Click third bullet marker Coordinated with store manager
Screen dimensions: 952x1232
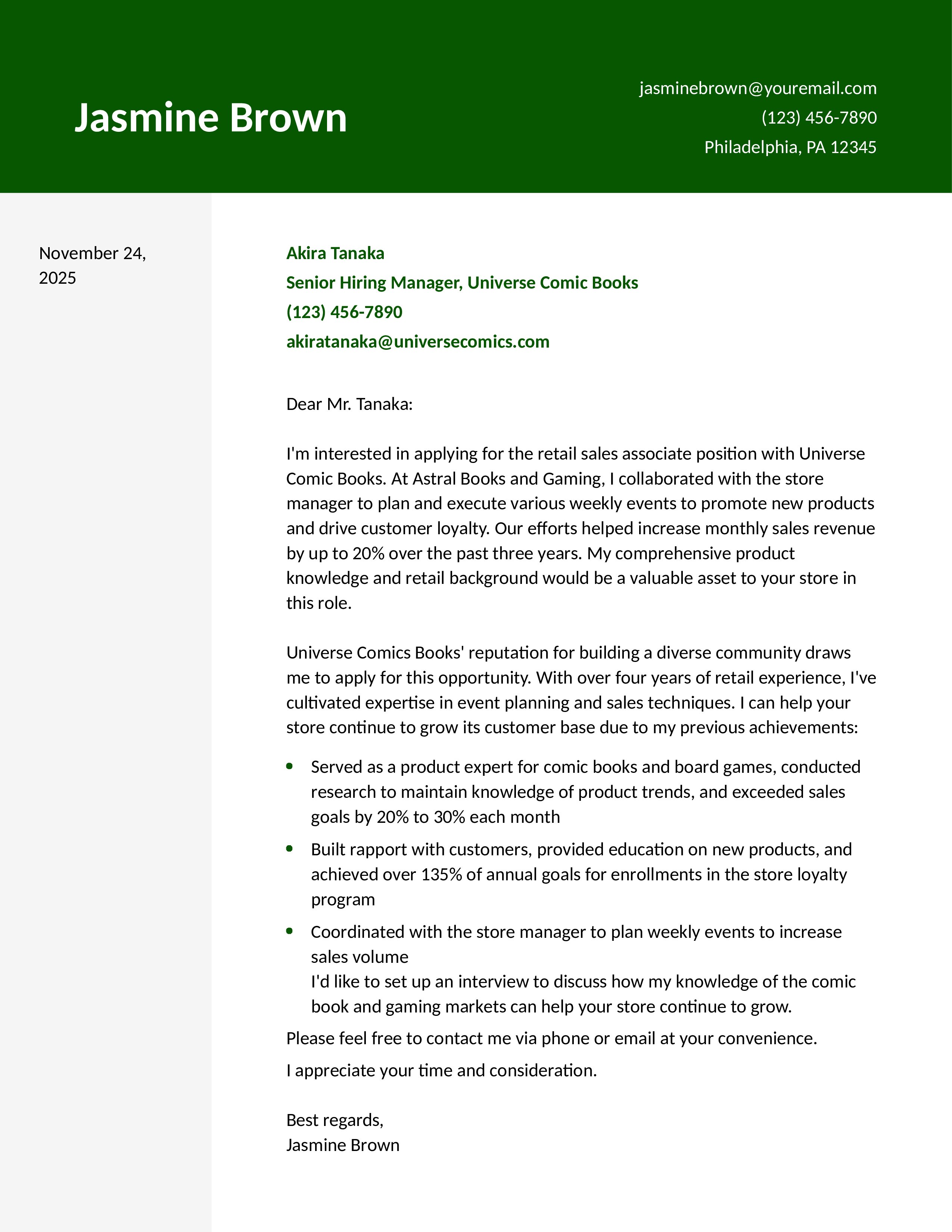[289, 931]
